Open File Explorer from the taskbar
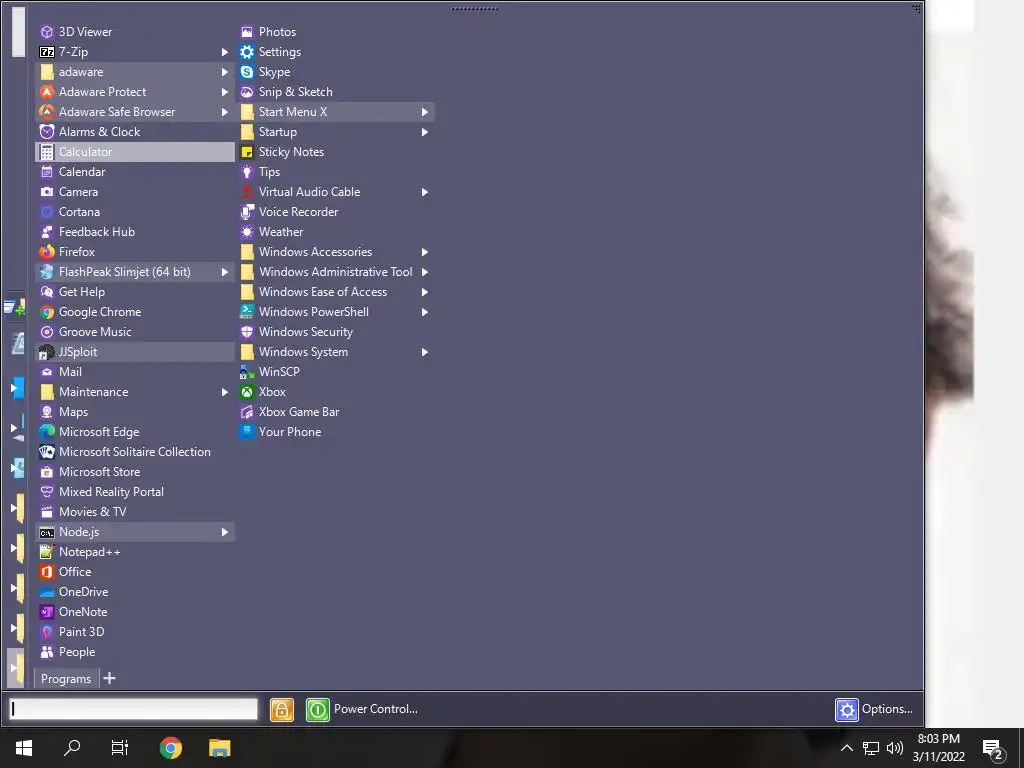Screen dimensions: 1024x768 click(219, 748)
